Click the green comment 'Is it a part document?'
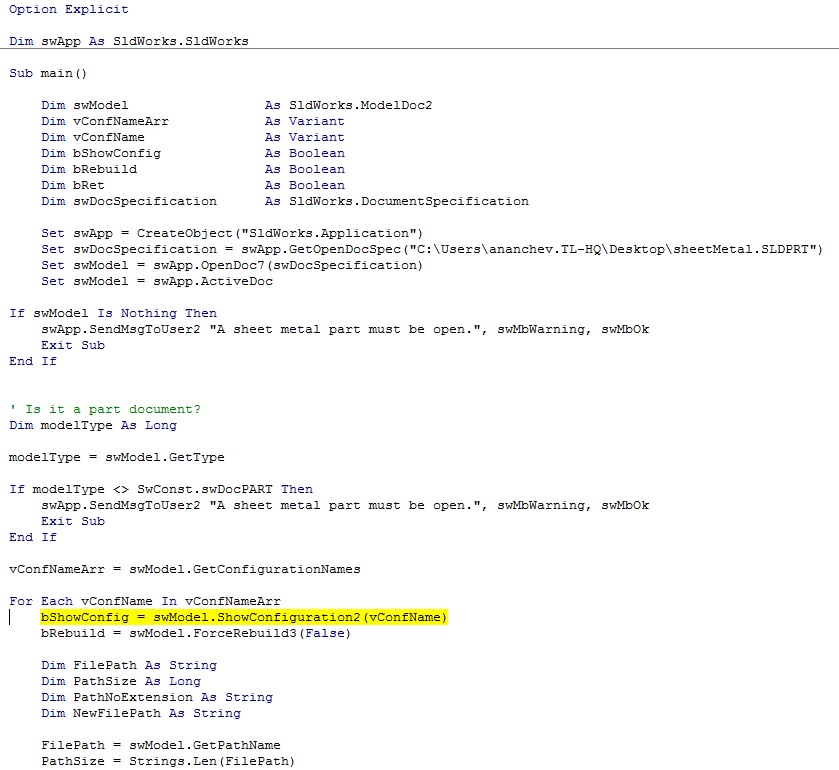Screen dimensions: 839x770 click(105, 409)
